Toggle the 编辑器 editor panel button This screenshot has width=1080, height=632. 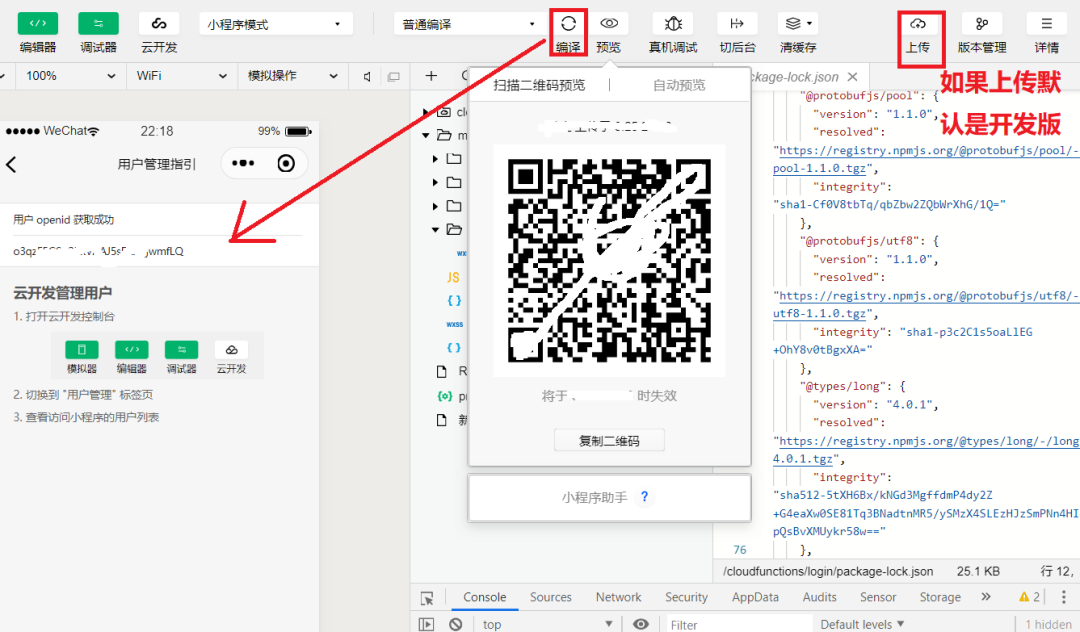click(38, 23)
